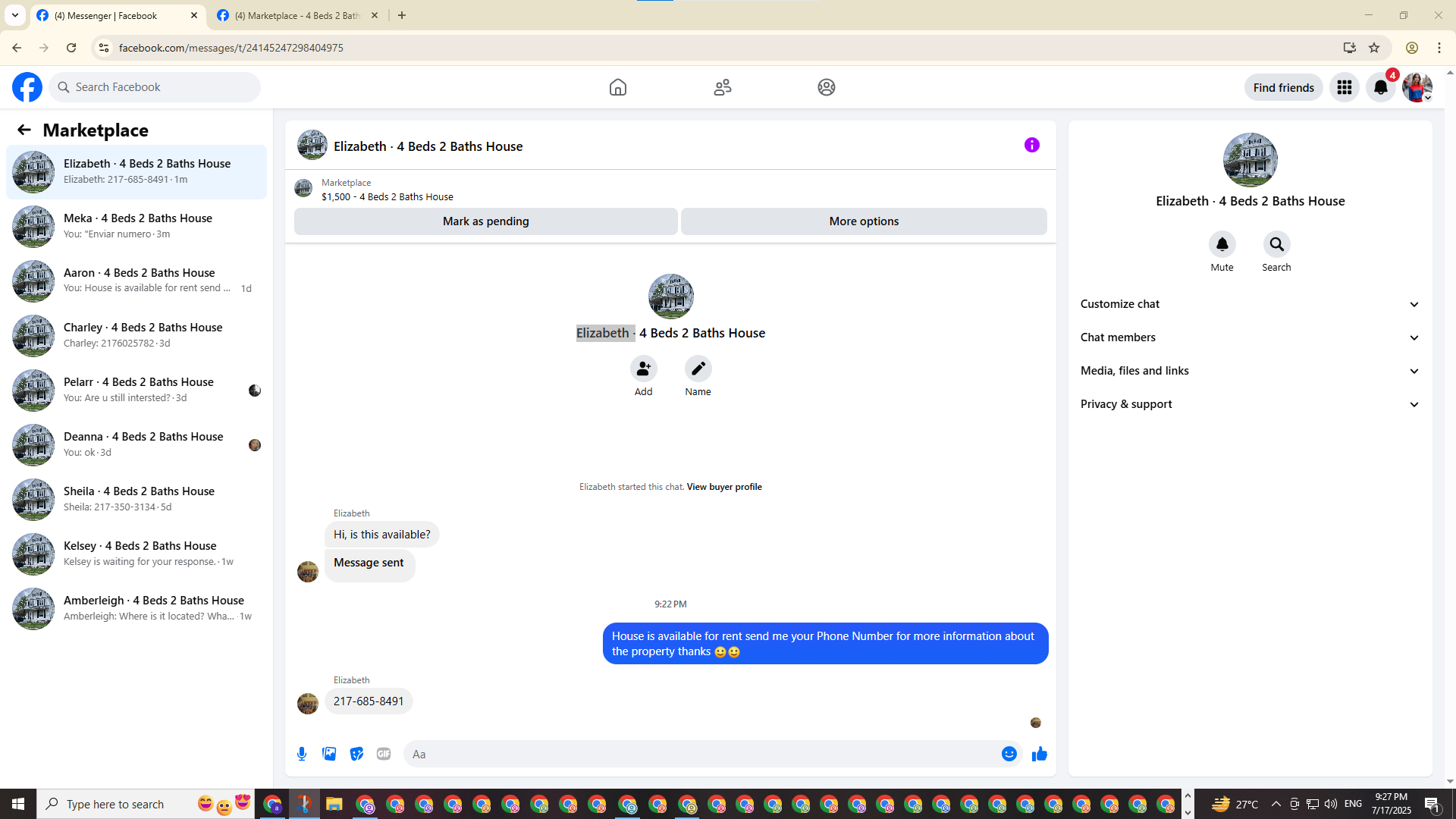Switch to Messenger | Facebook tab
The width and height of the screenshot is (1456, 819).
[118, 15]
